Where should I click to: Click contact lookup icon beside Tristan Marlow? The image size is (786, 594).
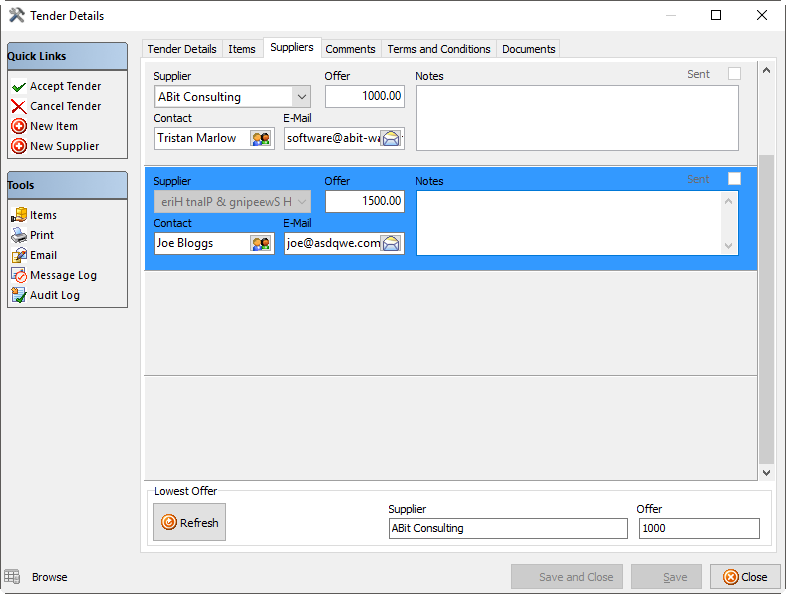point(261,138)
